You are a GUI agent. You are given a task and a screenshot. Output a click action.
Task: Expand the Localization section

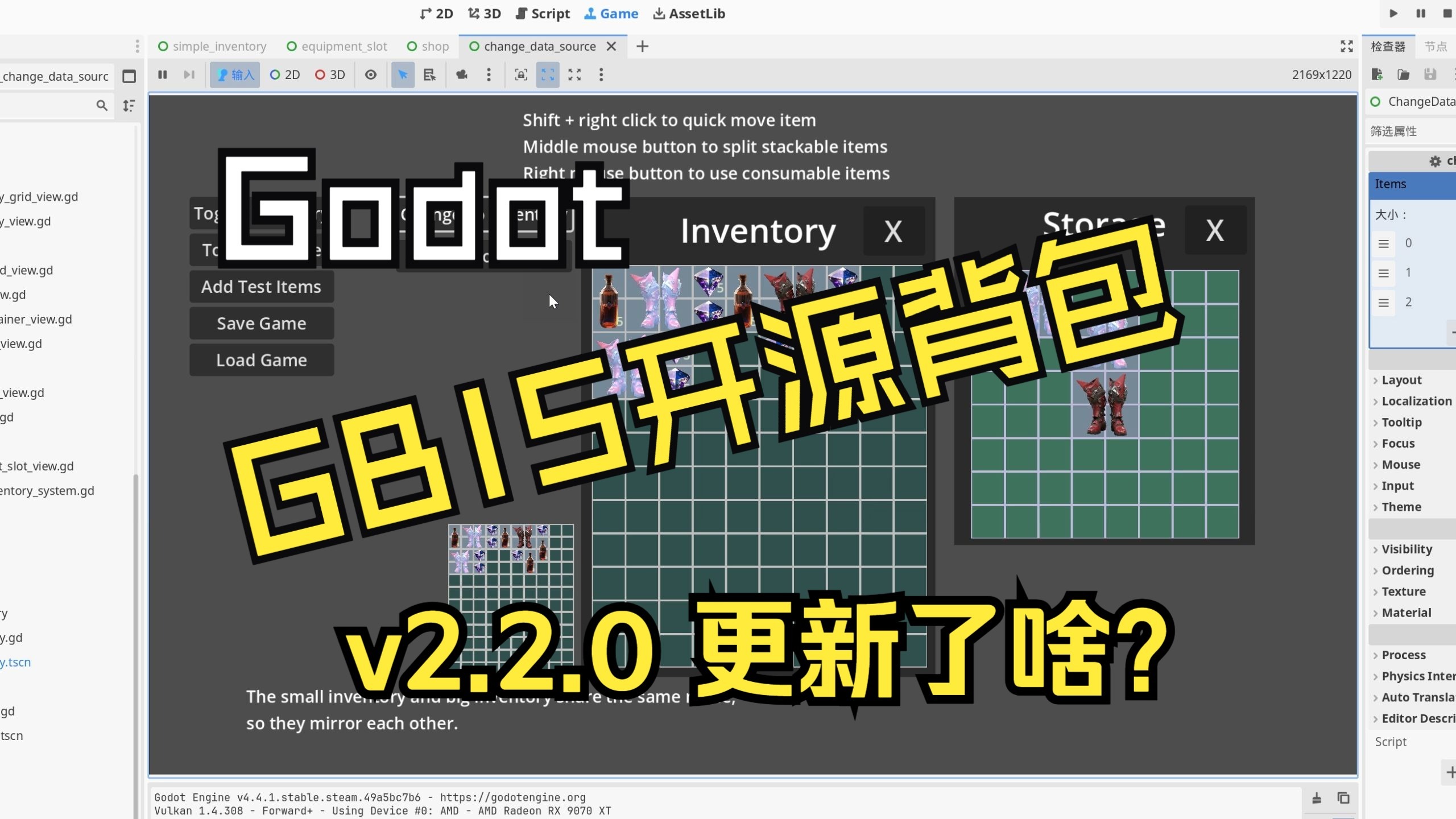point(1412,401)
